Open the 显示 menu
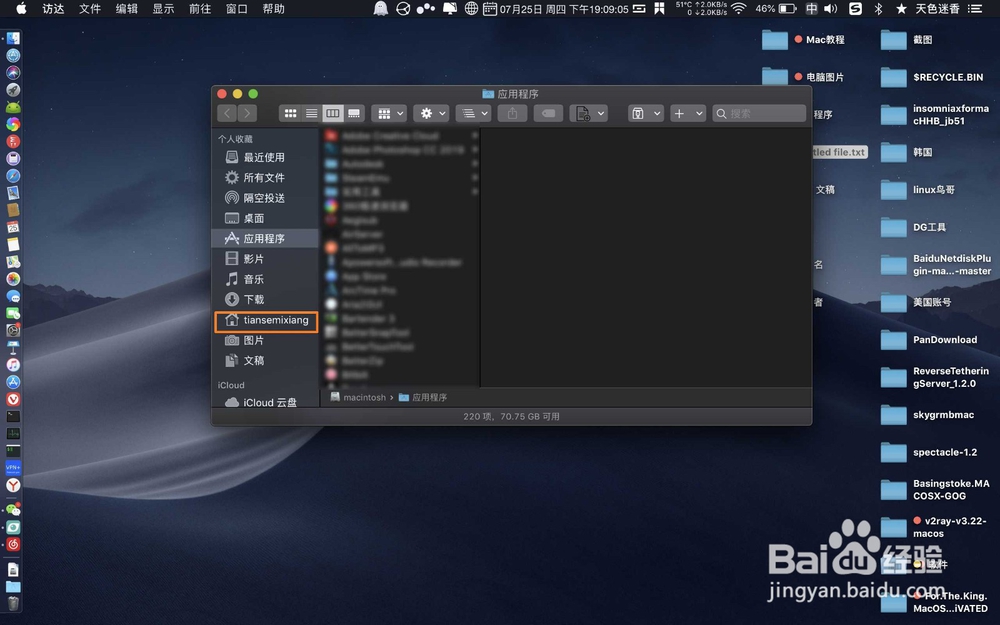The image size is (1000, 625). 163,8
